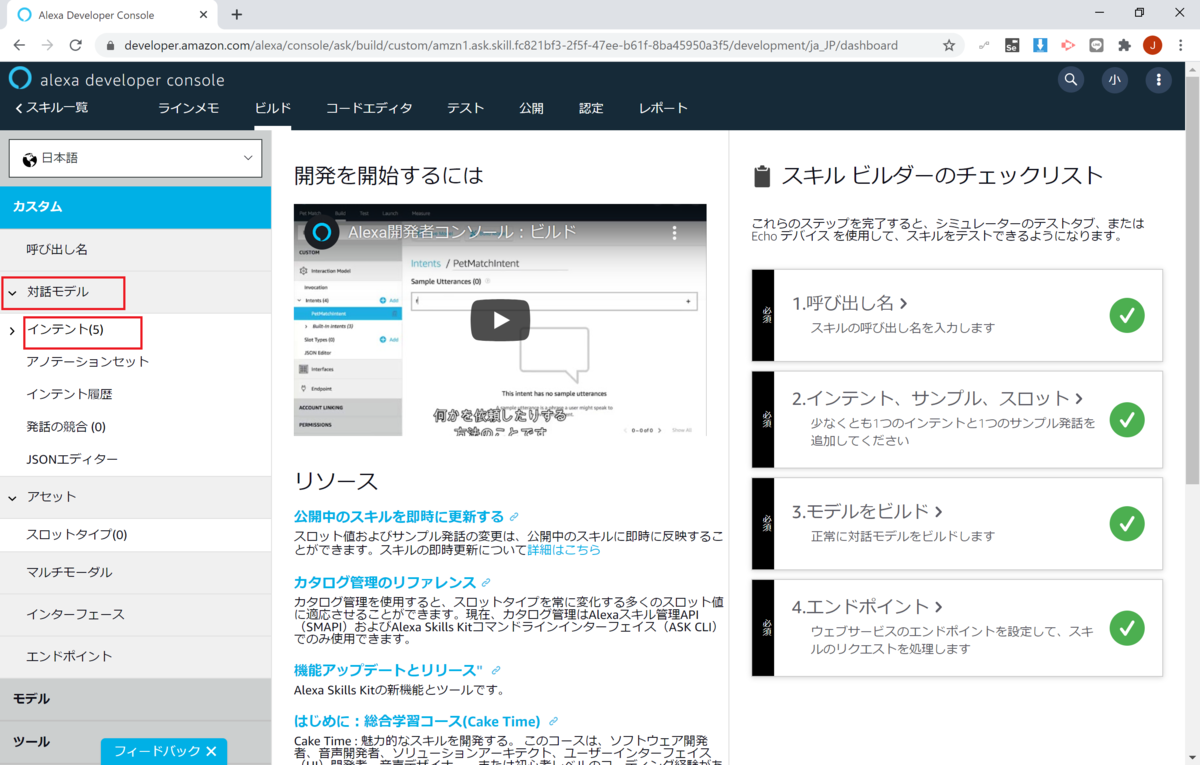This screenshot has height=765, width=1200.
Task: Play the Alexa開発者コンソール tutorial video
Action: pos(500,322)
